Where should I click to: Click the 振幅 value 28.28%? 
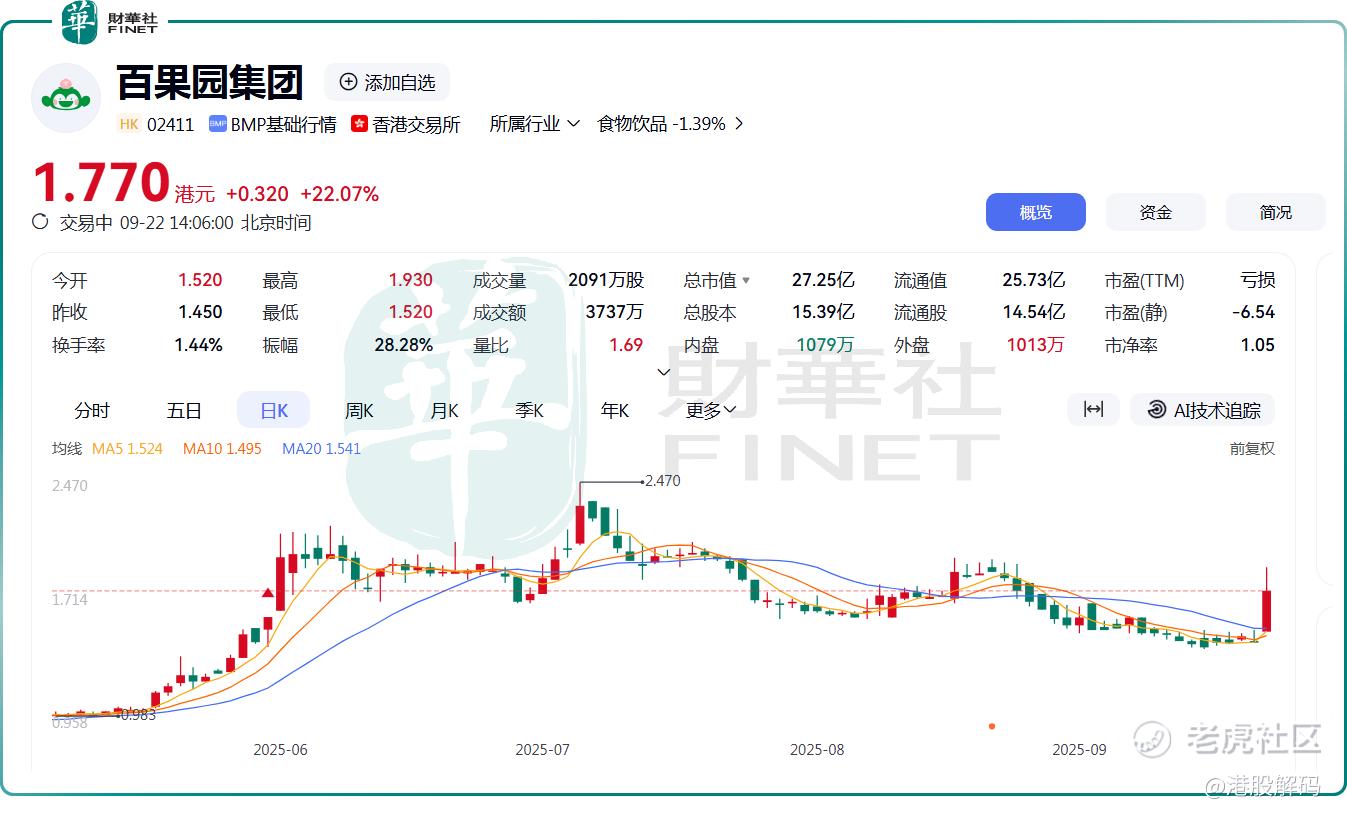click(405, 345)
